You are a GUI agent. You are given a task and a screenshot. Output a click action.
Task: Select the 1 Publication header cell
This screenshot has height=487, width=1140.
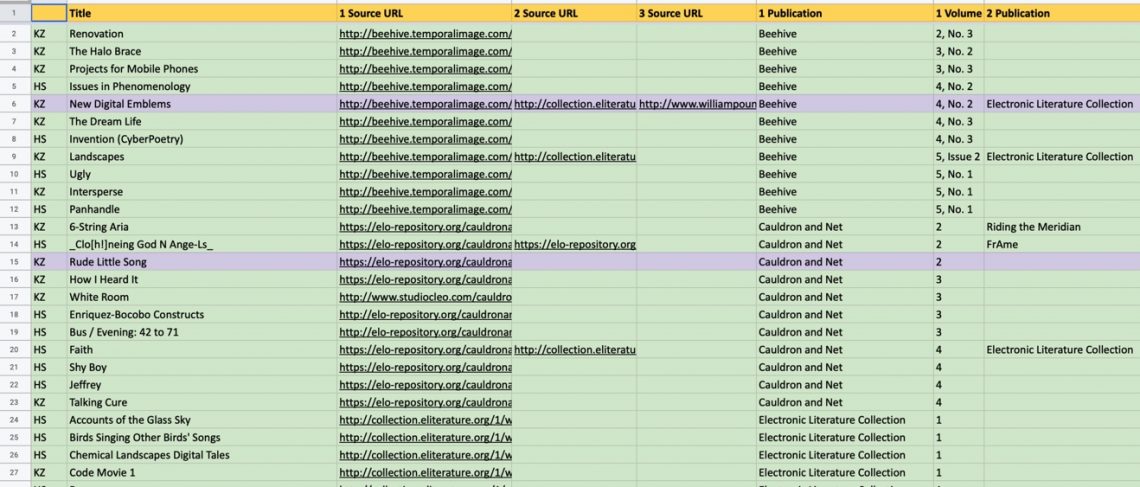click(845, 13)
